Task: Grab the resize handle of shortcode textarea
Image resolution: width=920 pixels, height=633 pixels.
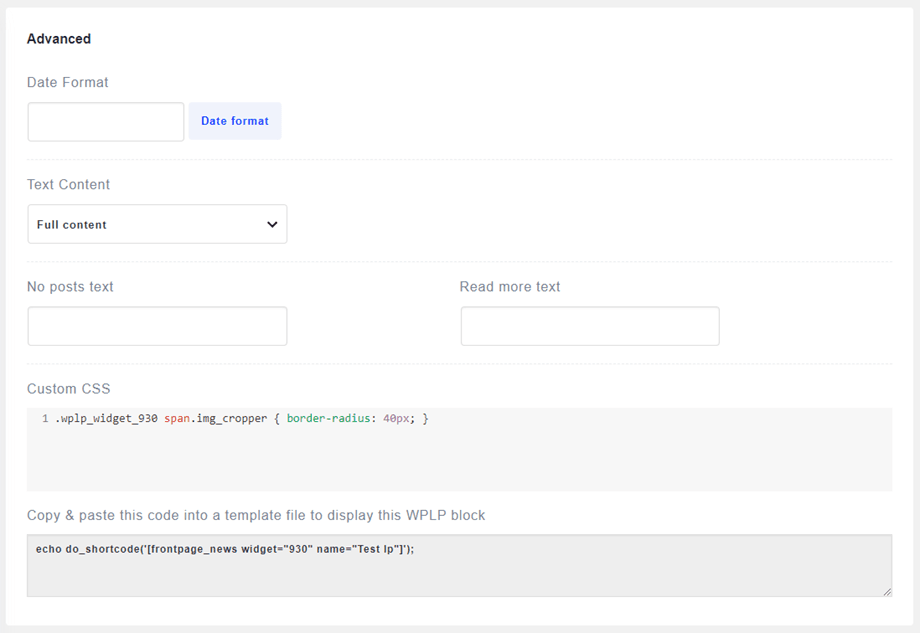Action: tap(887, 592)
